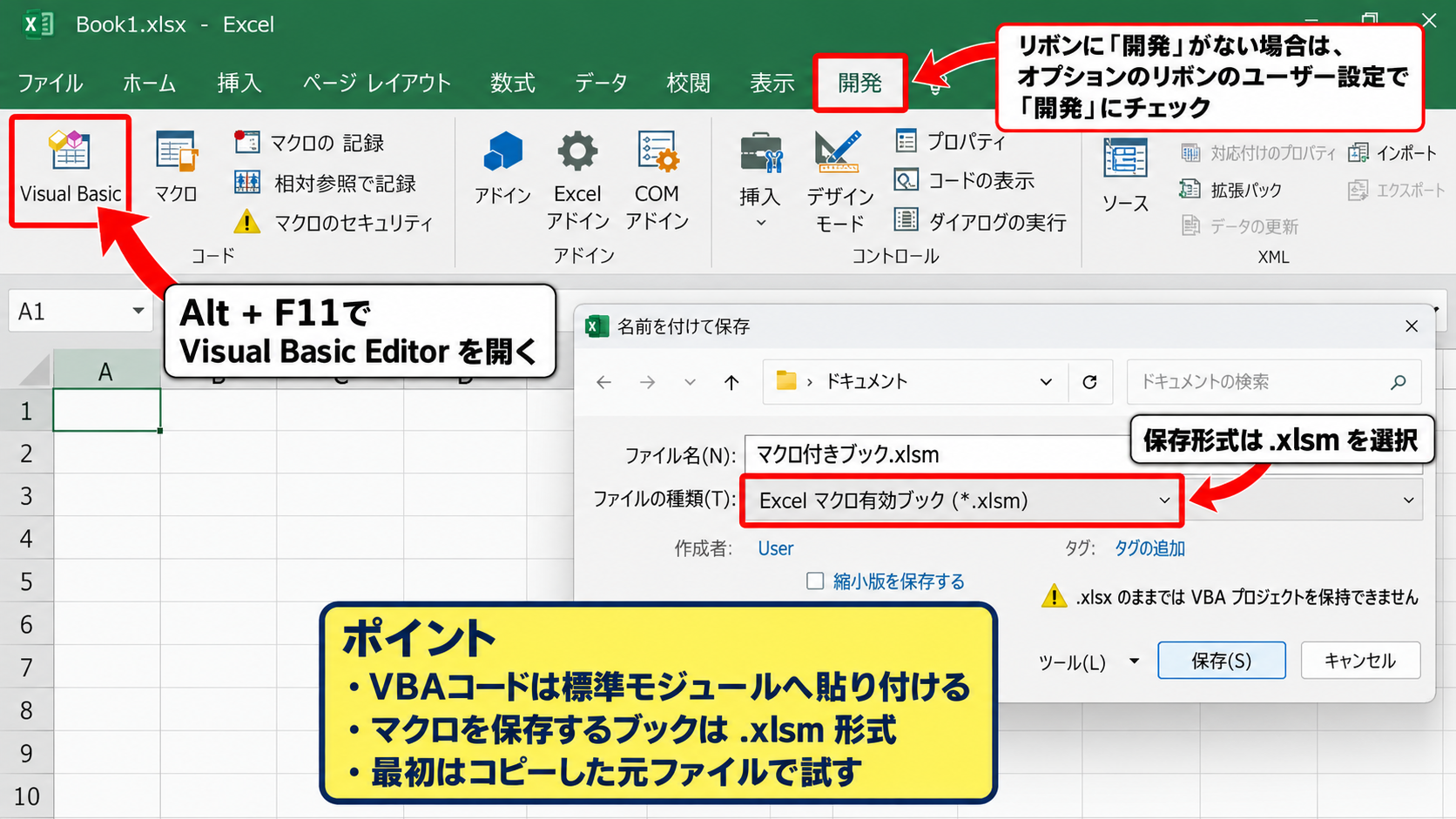Expand the ドキュメント path dropdown

pyautogui.click(x=1046, y=381)
